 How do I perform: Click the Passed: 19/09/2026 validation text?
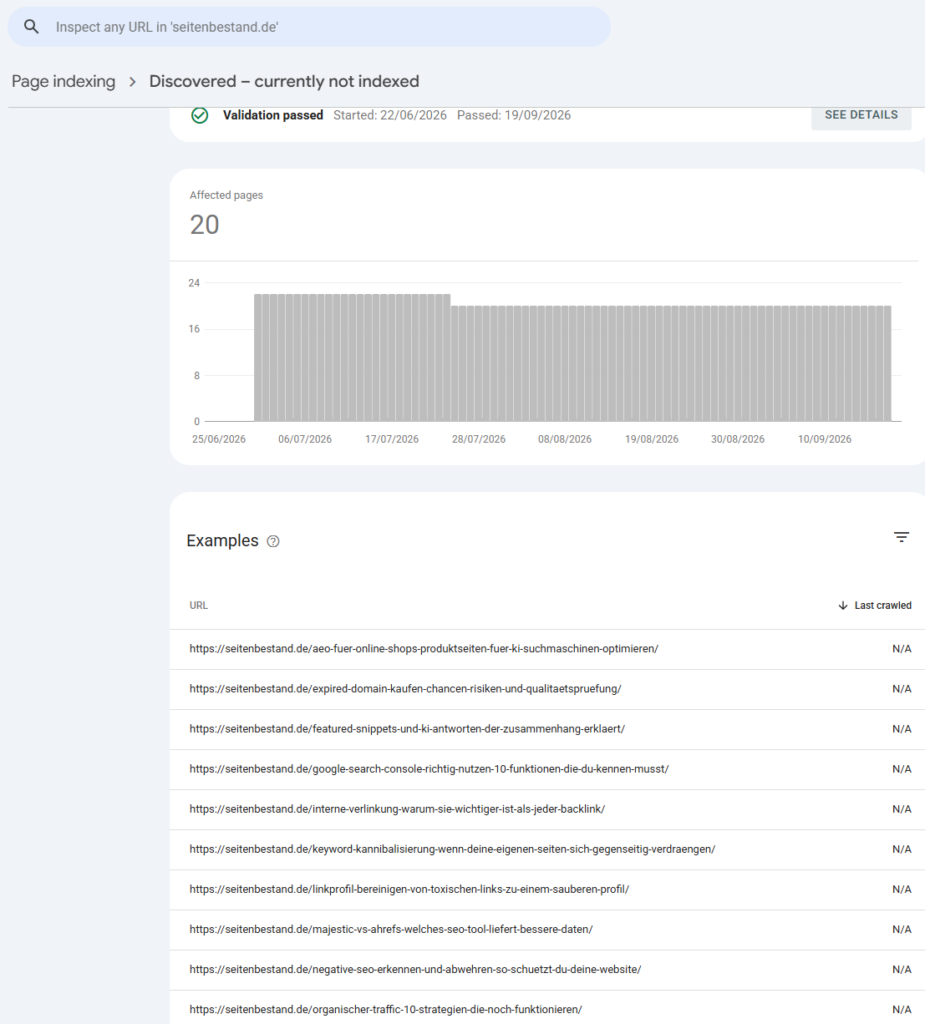[514, 115]
